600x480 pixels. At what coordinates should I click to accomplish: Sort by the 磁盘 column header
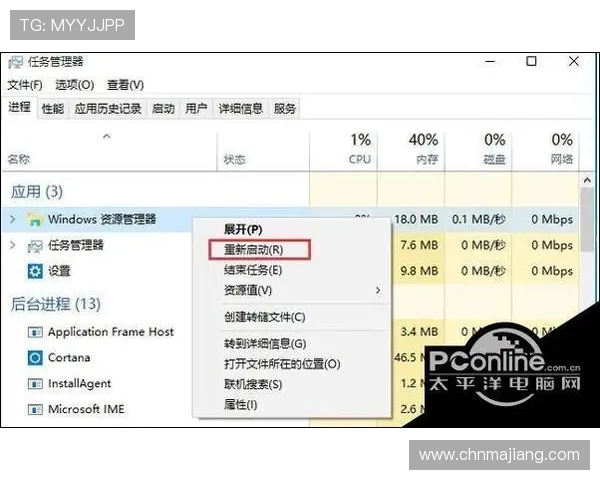(x=494, y=159)
